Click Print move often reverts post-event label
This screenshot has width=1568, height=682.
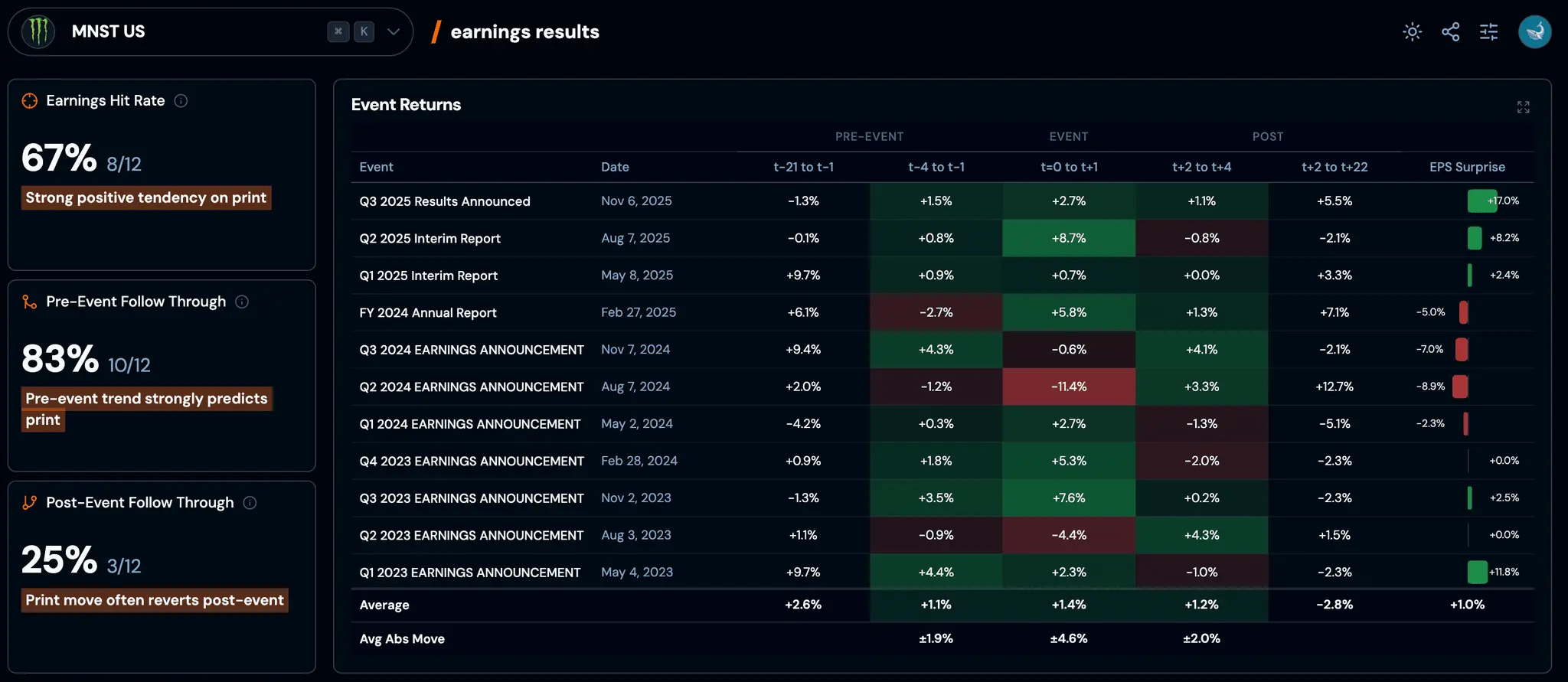click(x=155, y=600)
